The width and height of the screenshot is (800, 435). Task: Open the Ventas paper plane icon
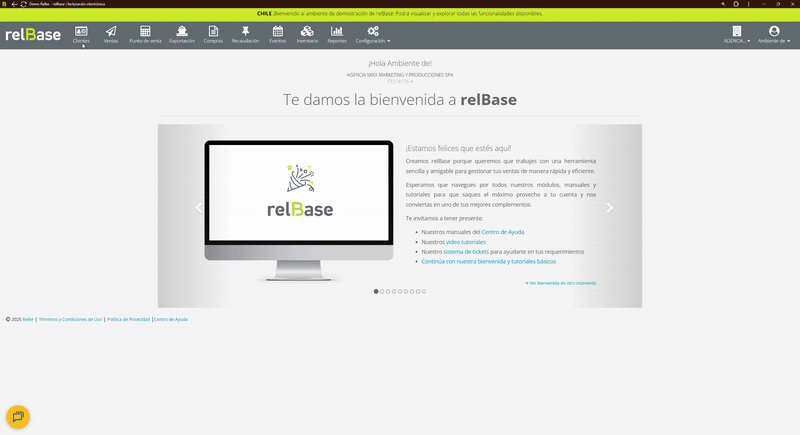tap(111, 32)
